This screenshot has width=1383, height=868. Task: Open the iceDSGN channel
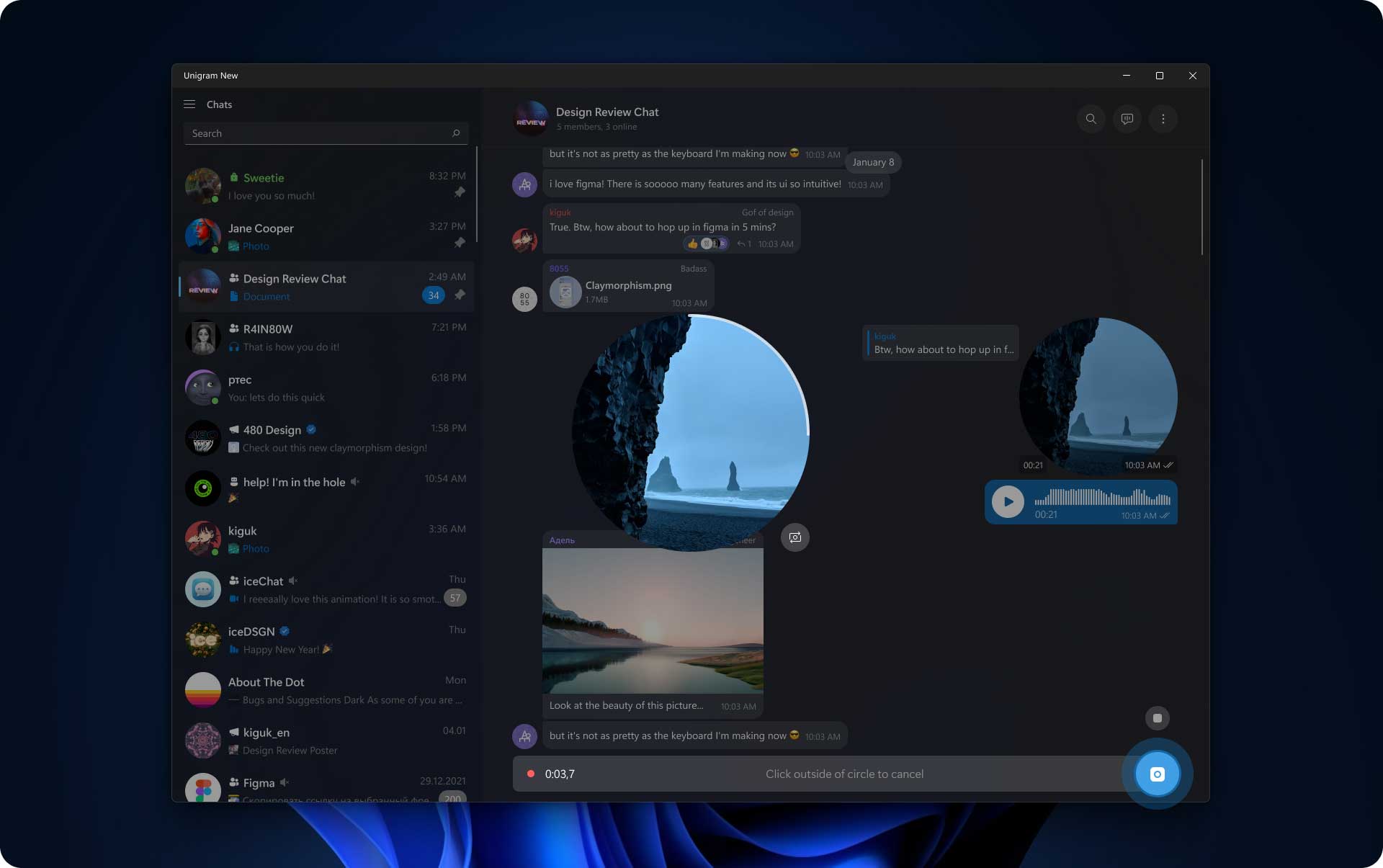pos(326,640)
